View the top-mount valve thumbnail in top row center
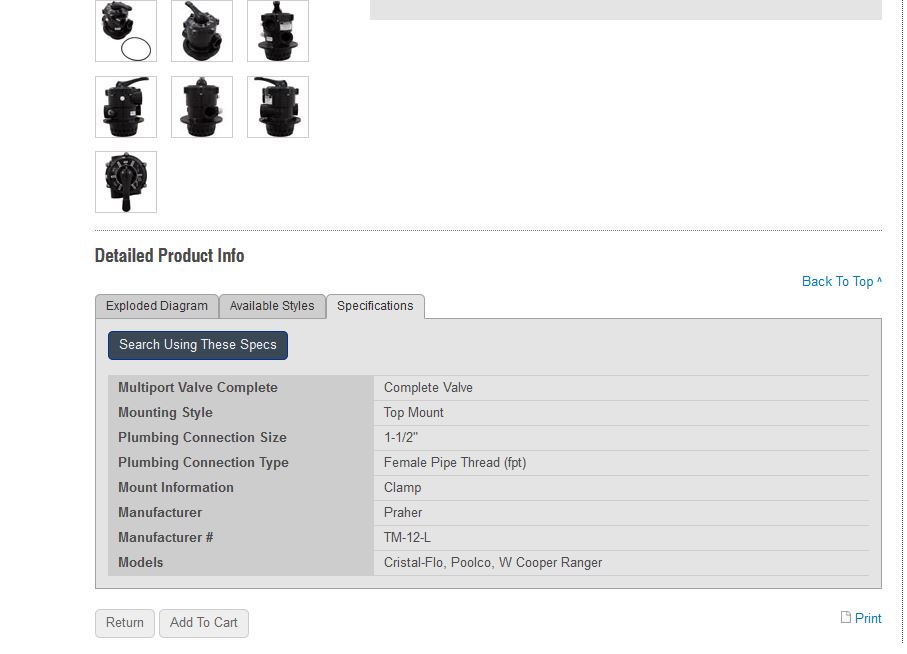This screenshot has height=654, width=907. click(201, 31)
